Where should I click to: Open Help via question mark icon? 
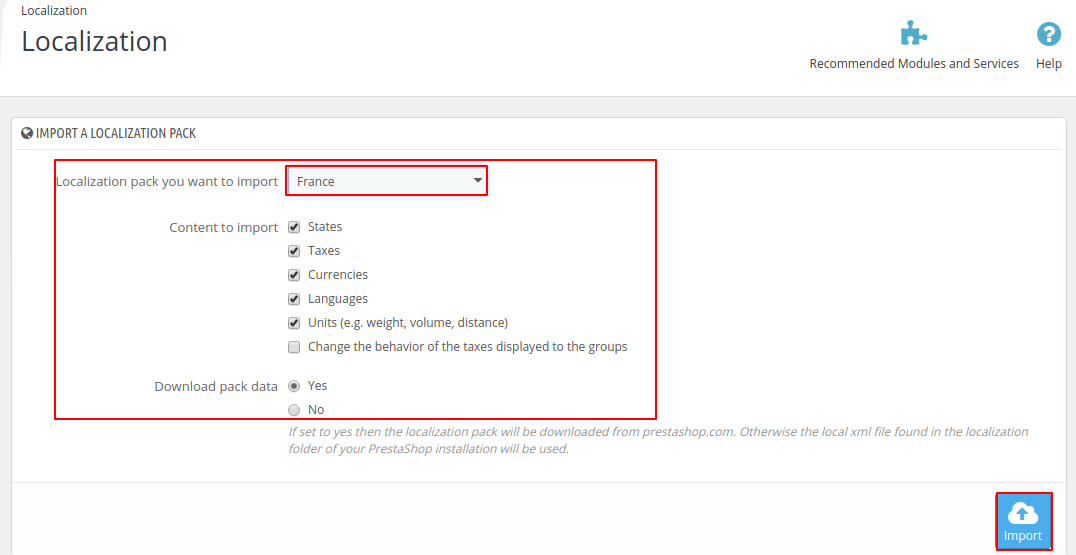click(x=1049, y=34)
